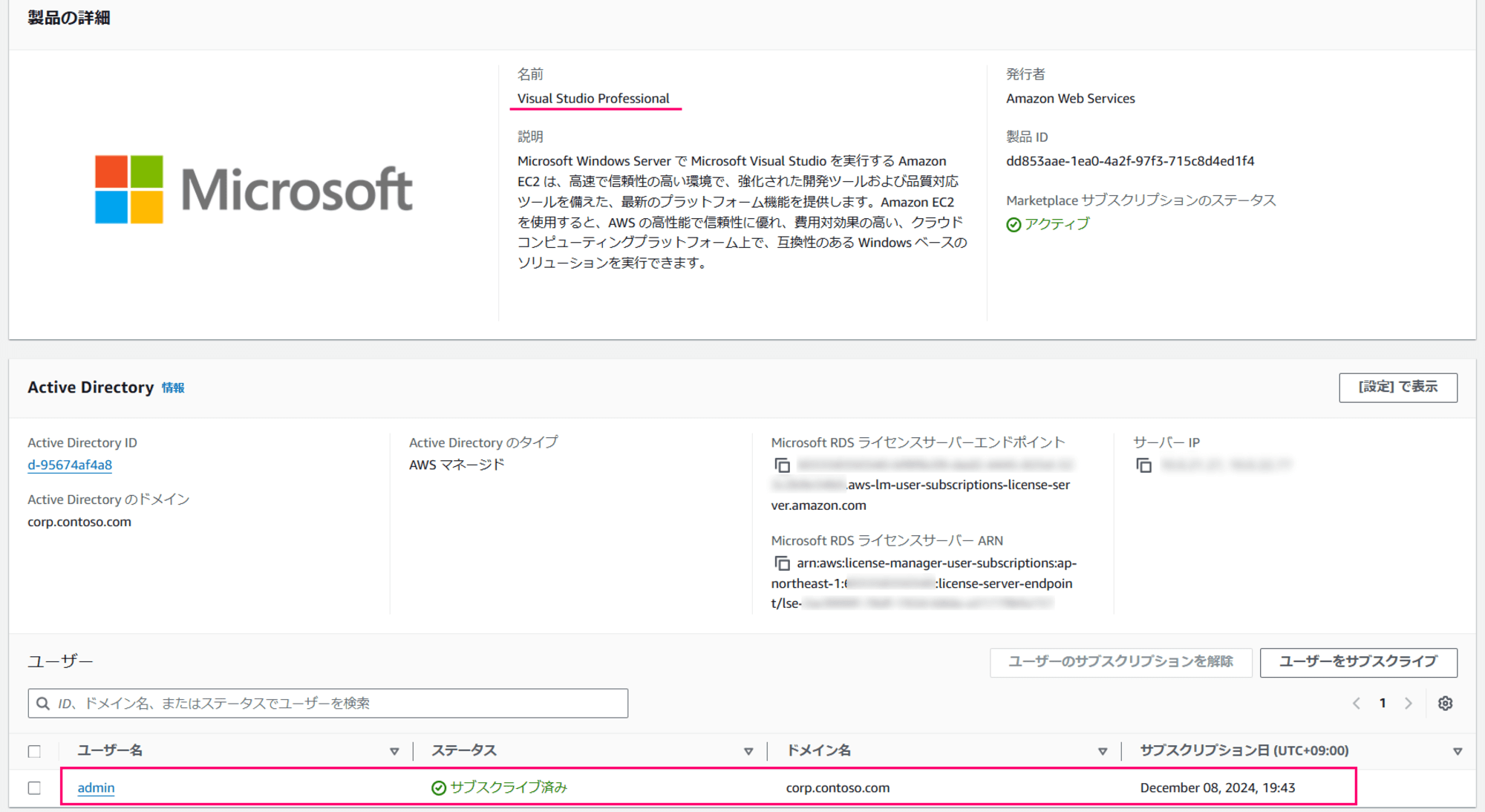Viewport: 1485px width, 812px height.
Task: Open the users table settings gear
Action: click(x=1445, y=704)
